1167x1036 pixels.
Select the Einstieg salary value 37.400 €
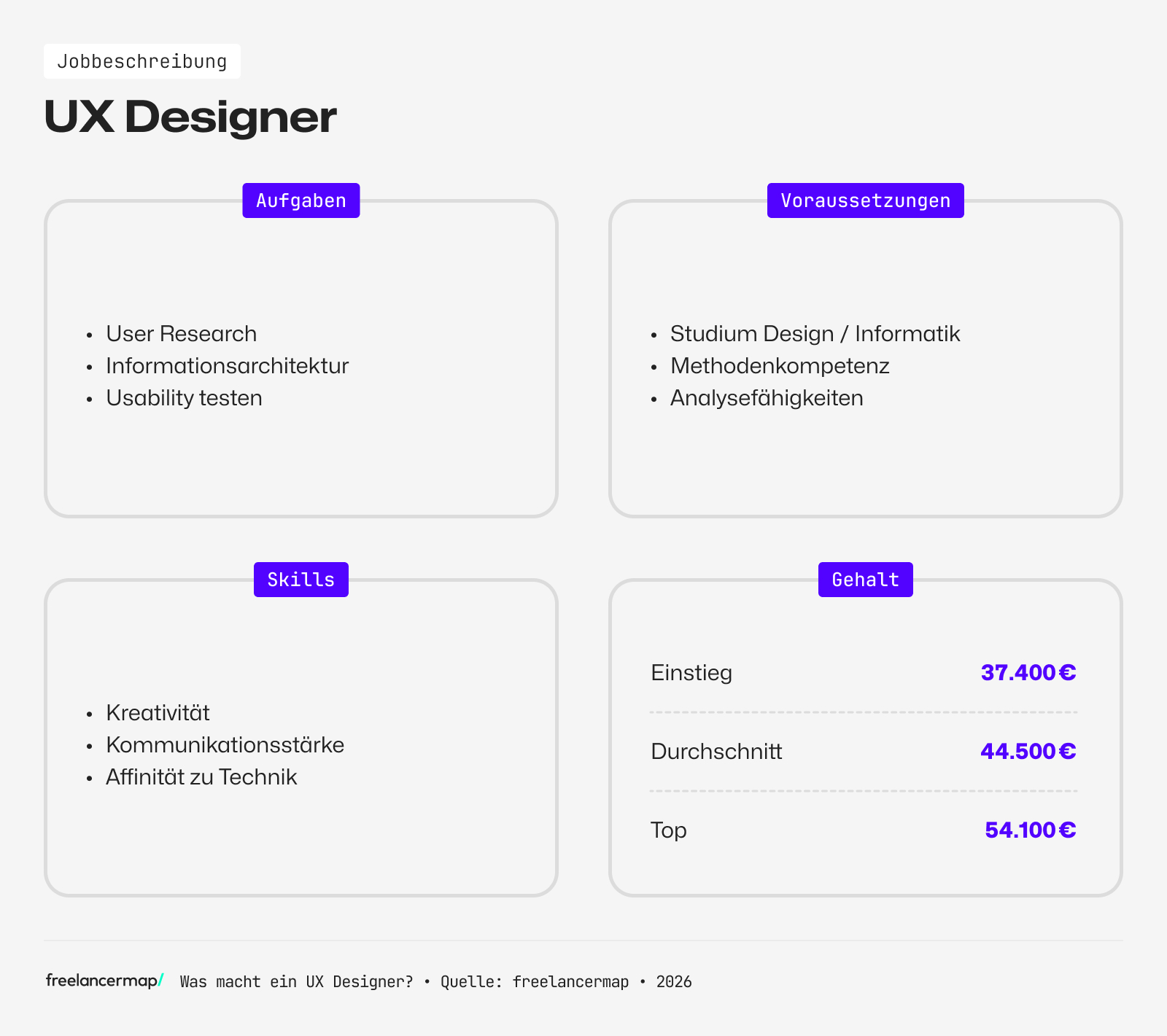[x=1028, y=673]
